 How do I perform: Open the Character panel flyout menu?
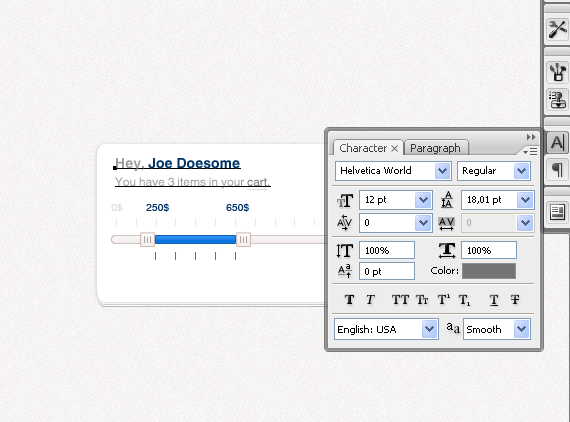[530, 152]
